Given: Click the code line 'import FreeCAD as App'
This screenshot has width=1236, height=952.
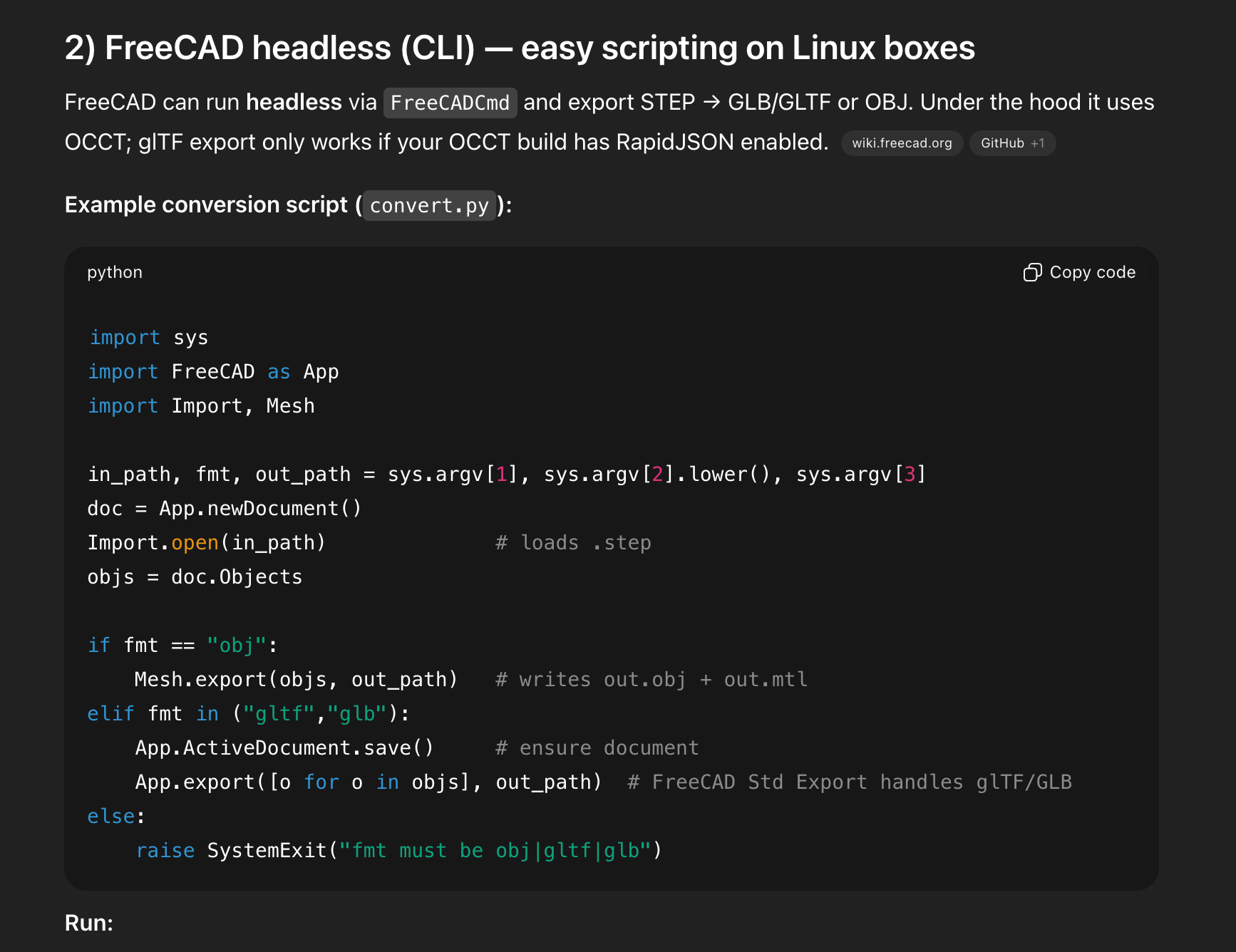Looking at the screenshot, I should click(x=213, y=371).
